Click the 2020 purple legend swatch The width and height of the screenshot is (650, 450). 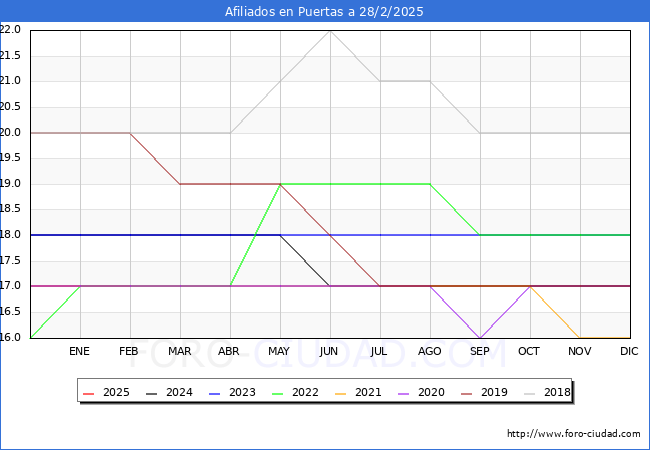point(404,393)
